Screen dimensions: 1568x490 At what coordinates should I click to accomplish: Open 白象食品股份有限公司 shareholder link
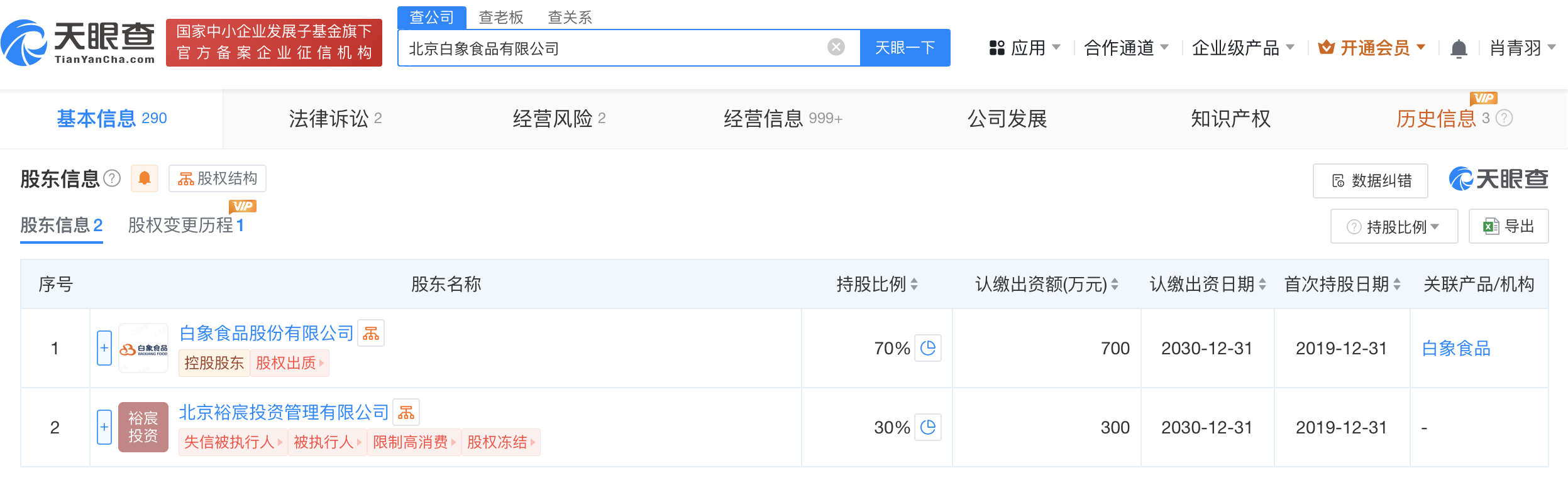pos(267,333)
